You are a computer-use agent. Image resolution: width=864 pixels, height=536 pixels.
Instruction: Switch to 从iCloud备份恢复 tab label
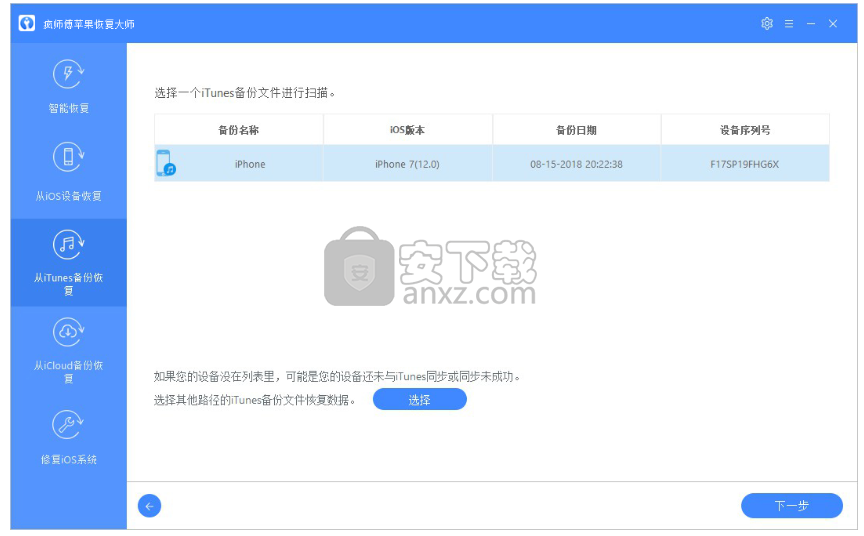[68, 371]
